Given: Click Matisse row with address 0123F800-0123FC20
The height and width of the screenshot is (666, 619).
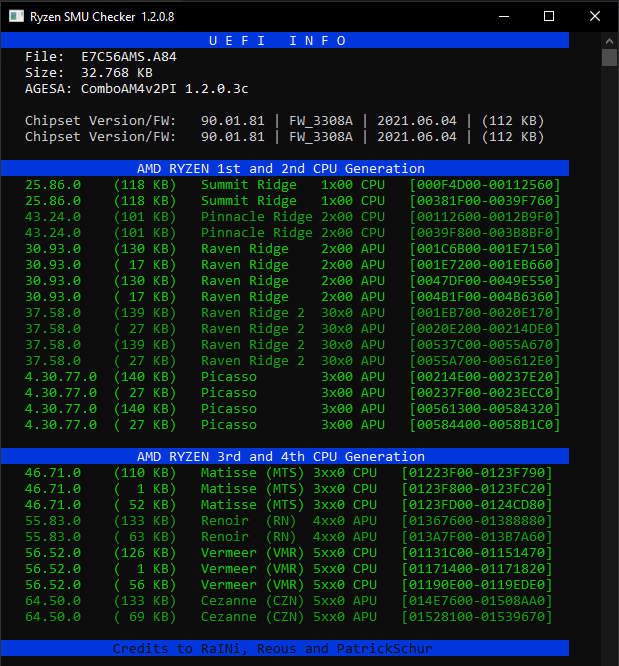Looking at the screenshot, I should (288, 488).
